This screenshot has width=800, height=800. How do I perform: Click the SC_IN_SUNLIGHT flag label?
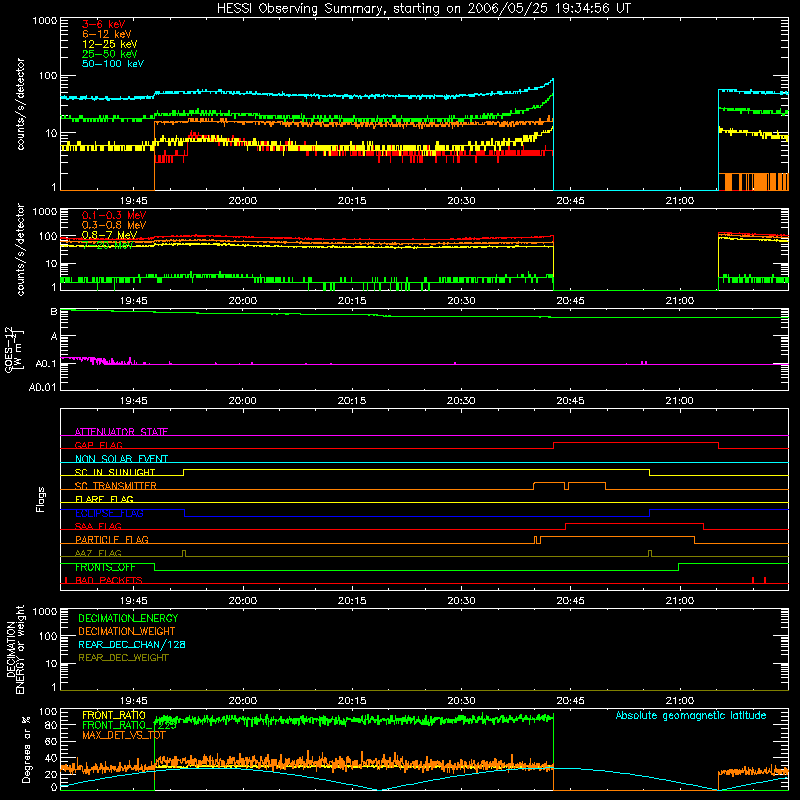pos(115,472)
